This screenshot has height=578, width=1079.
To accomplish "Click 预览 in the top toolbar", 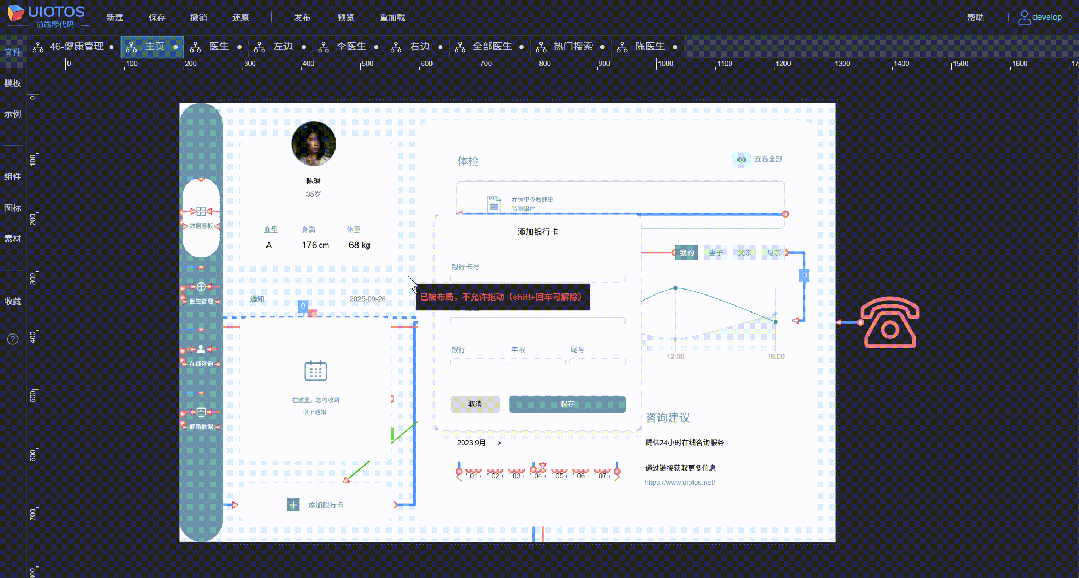I will click(x=346, y=17).
